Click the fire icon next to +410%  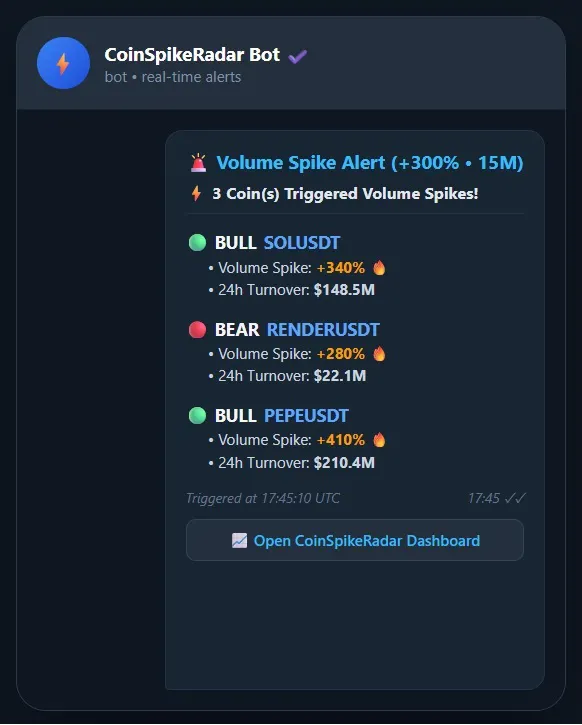(x=380, y=440)
